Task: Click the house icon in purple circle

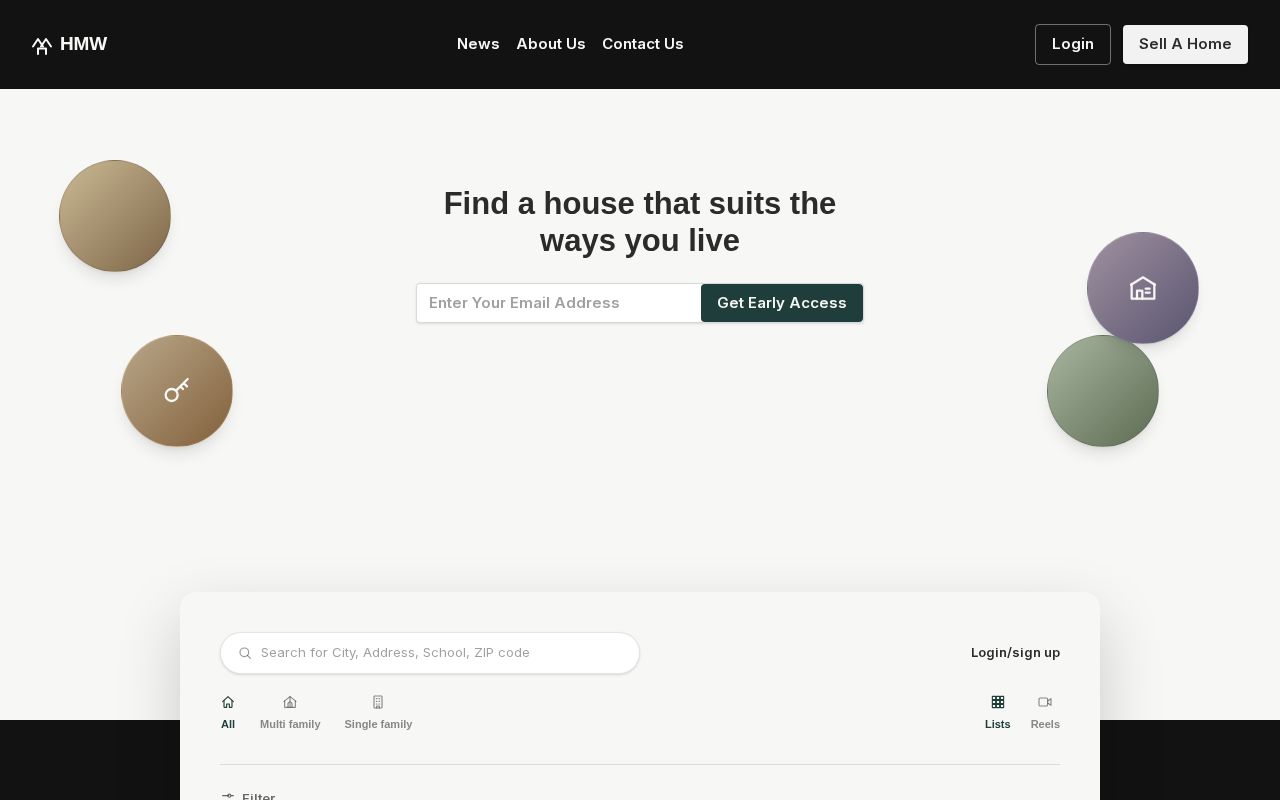Action: coord(1143,288)
